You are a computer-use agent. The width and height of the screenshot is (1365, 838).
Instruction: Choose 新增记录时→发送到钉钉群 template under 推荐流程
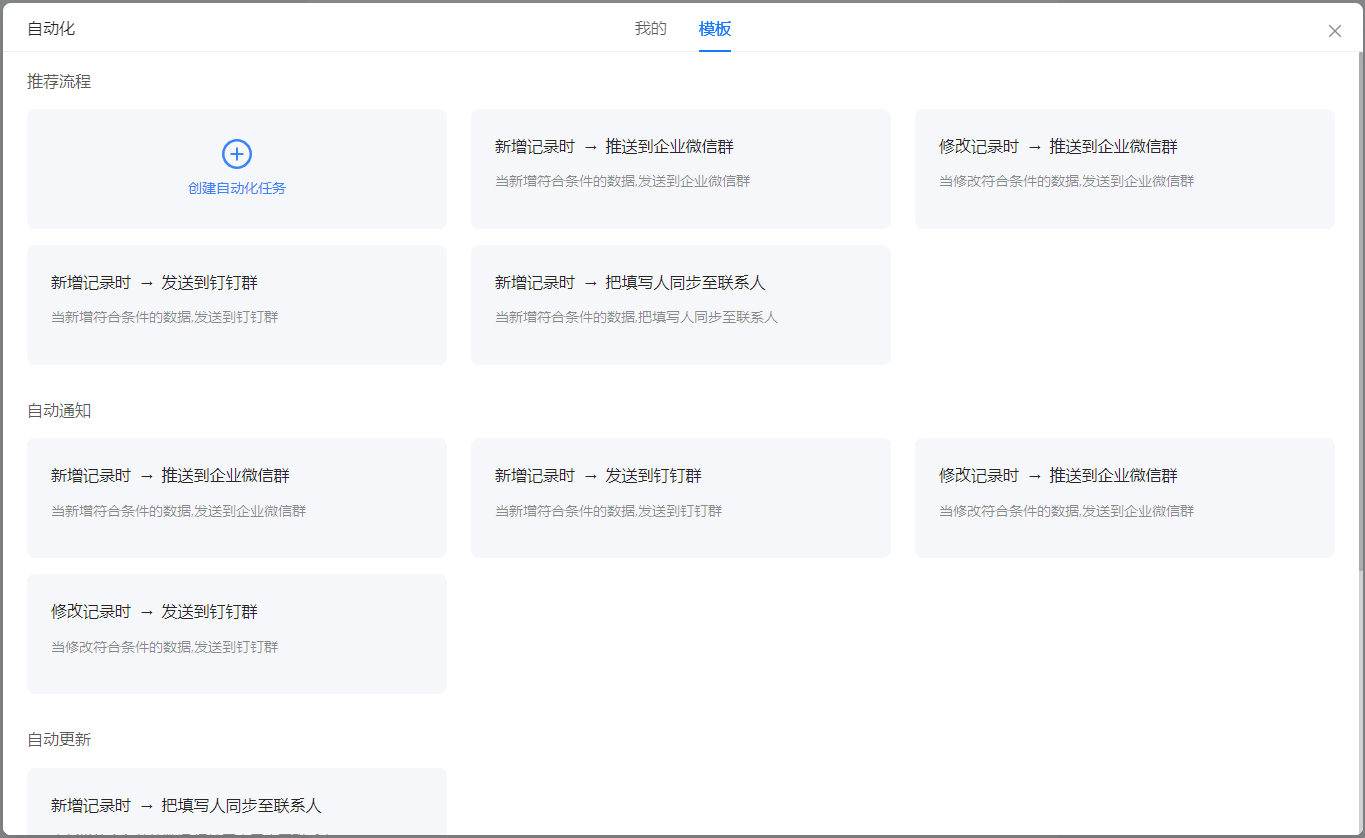pos(237,305)
